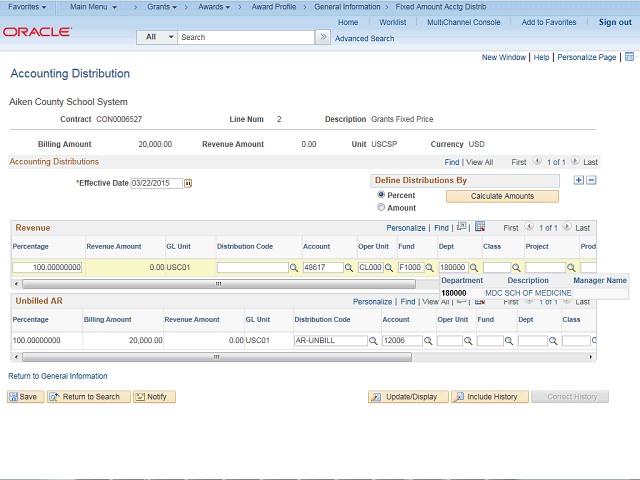Open the Worklist link

[393, 22]
